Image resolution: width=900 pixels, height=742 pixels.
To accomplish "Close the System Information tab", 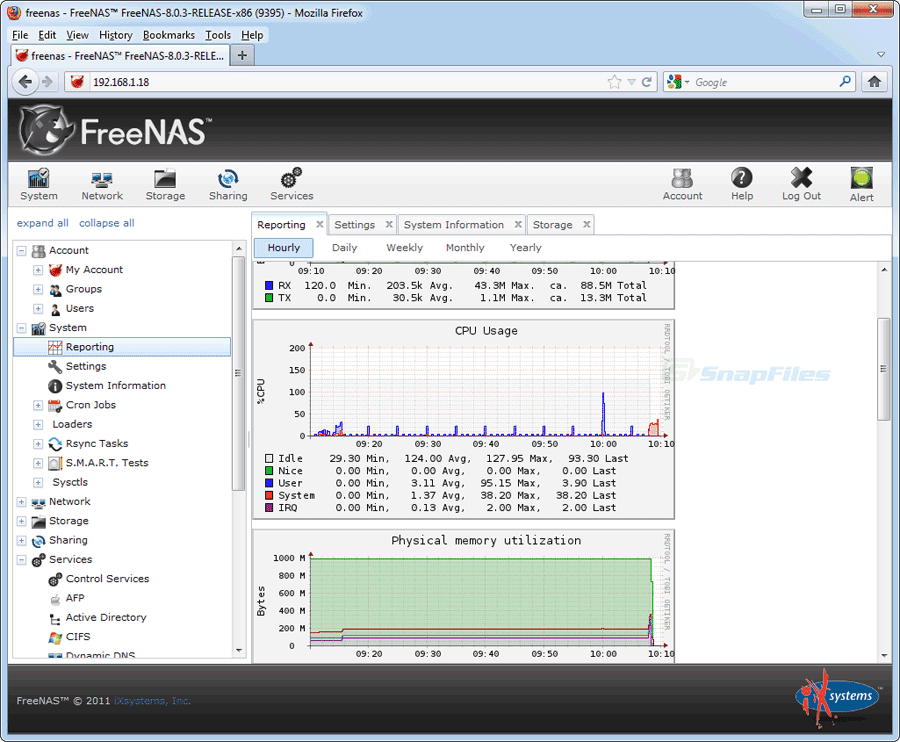I will point(518,224).
